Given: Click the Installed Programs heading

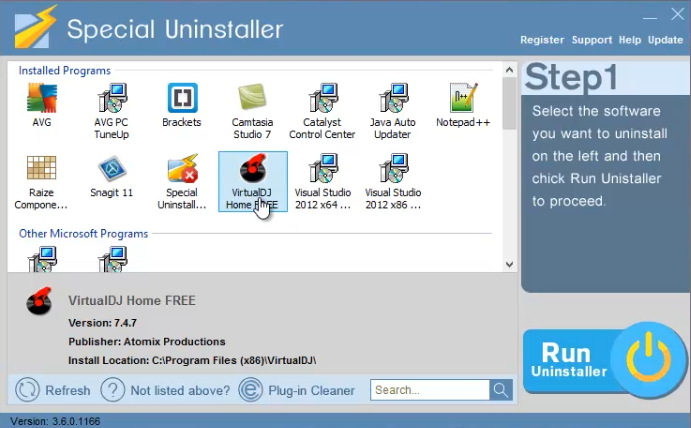Looking at the screenshot, I should coord(65,71).
